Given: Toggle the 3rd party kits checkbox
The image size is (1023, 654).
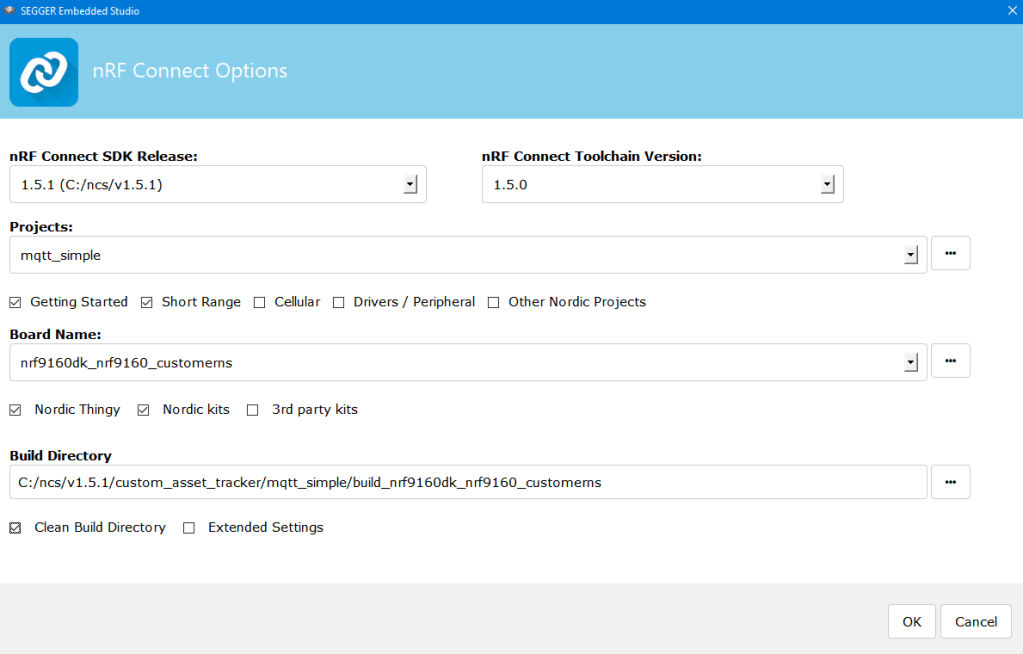Looking at the screenshot, I should coord(253,410).
